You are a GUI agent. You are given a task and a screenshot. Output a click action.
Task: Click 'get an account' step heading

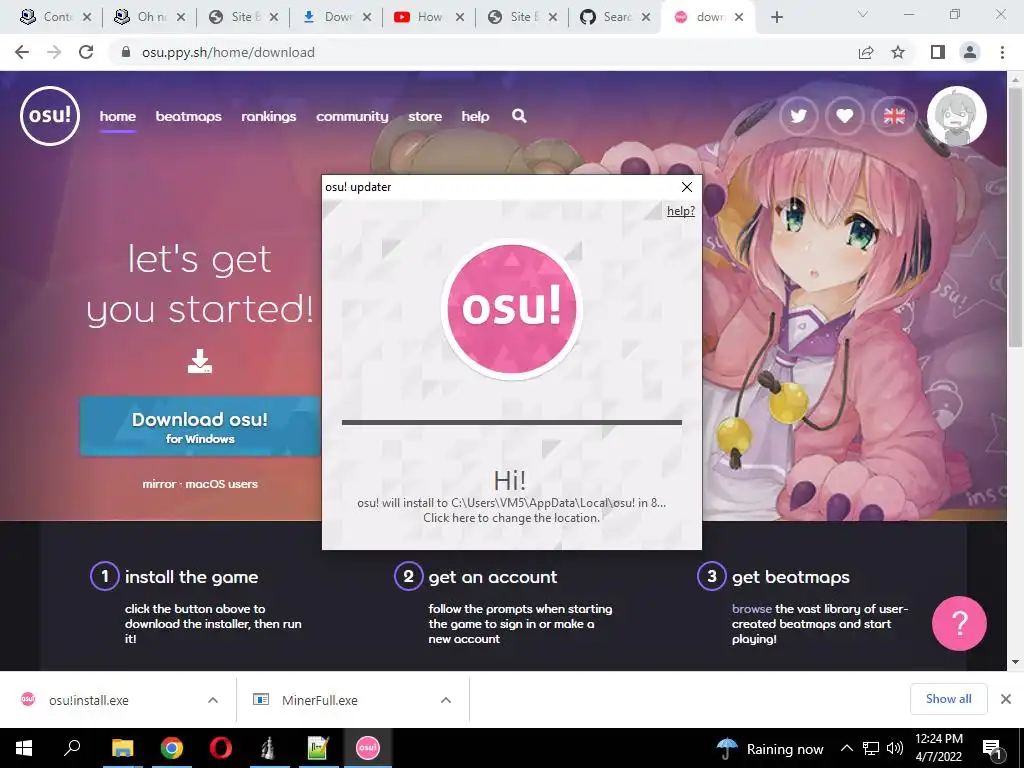pyautogui.click(x=493, y=577)
